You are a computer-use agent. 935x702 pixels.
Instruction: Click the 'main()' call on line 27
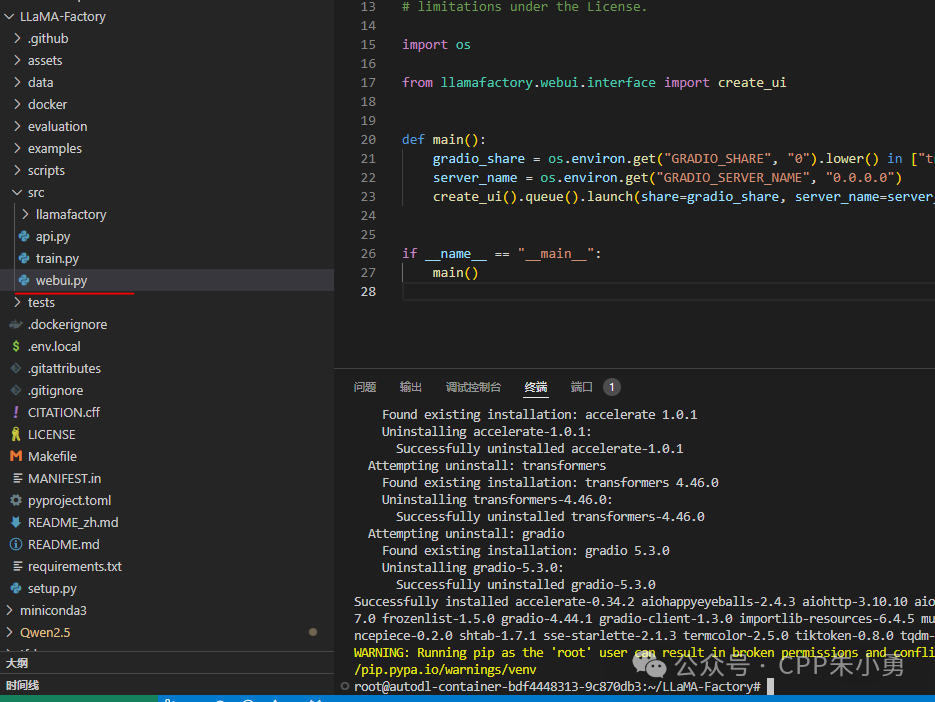click(x=455, y=273)
